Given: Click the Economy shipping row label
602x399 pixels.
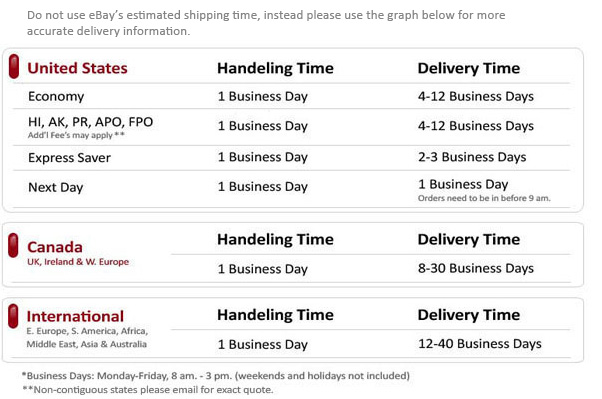Looking at the screenshot, I should (56, 96).
